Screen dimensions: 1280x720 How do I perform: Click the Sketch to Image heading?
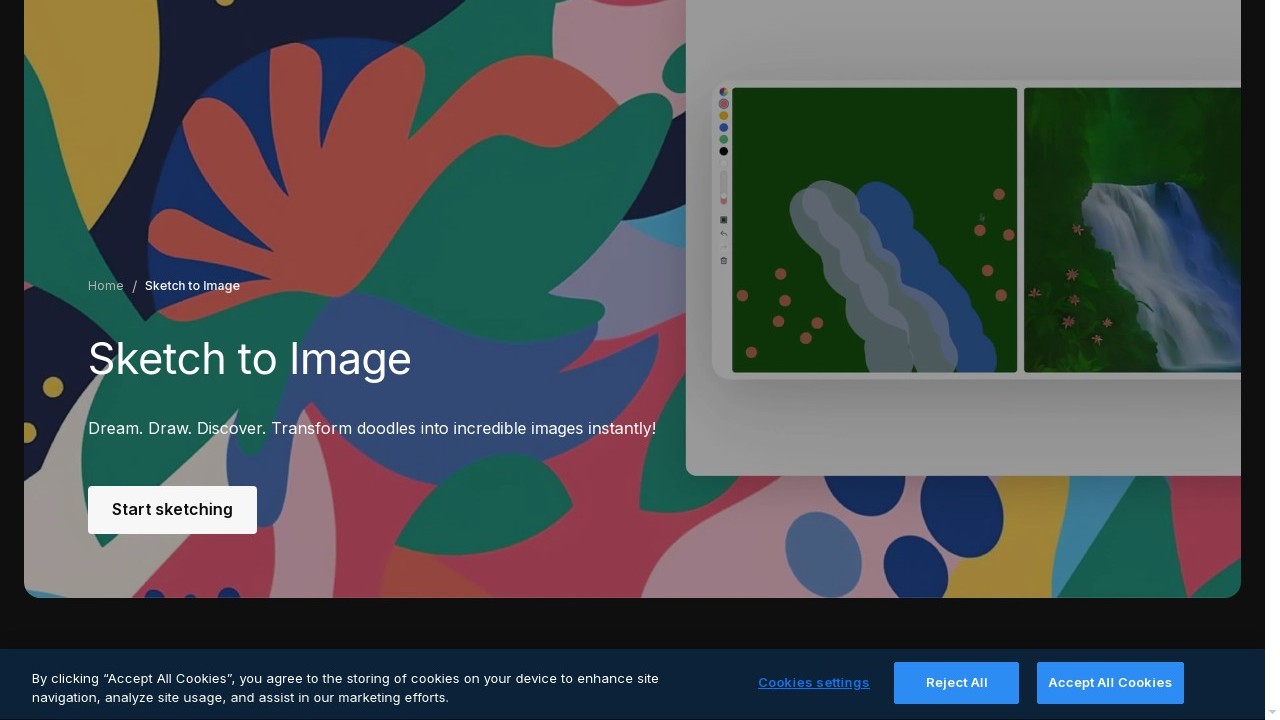coord(250,359)
